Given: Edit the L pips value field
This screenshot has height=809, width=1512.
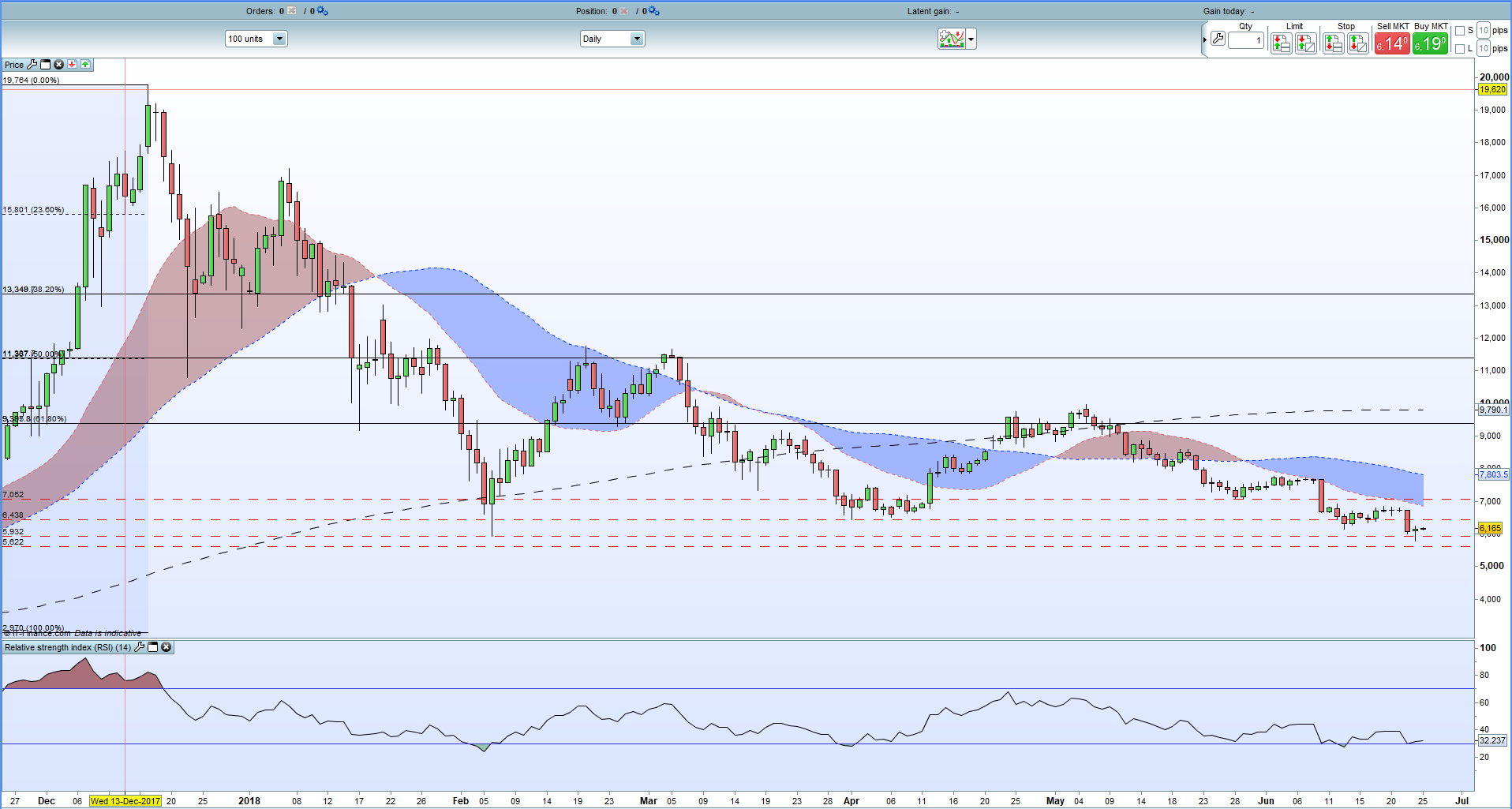Looking at the screenshot, I should [x=1484, y=48].
